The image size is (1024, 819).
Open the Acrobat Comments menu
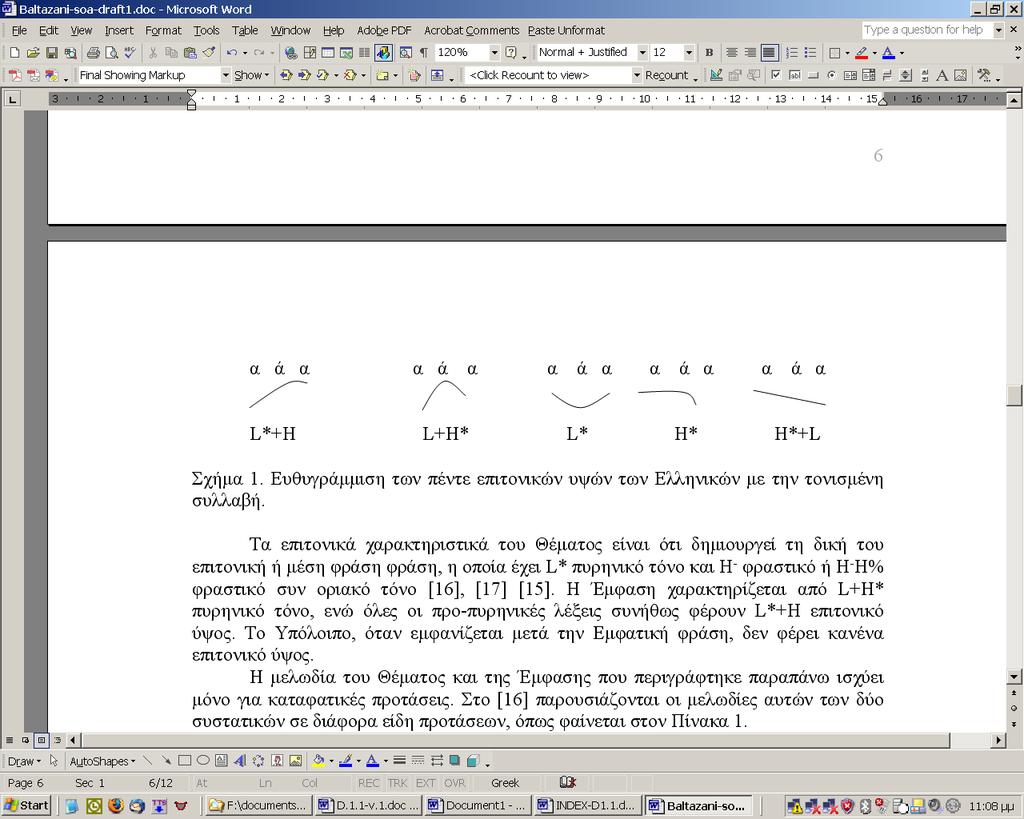[472, 31]
